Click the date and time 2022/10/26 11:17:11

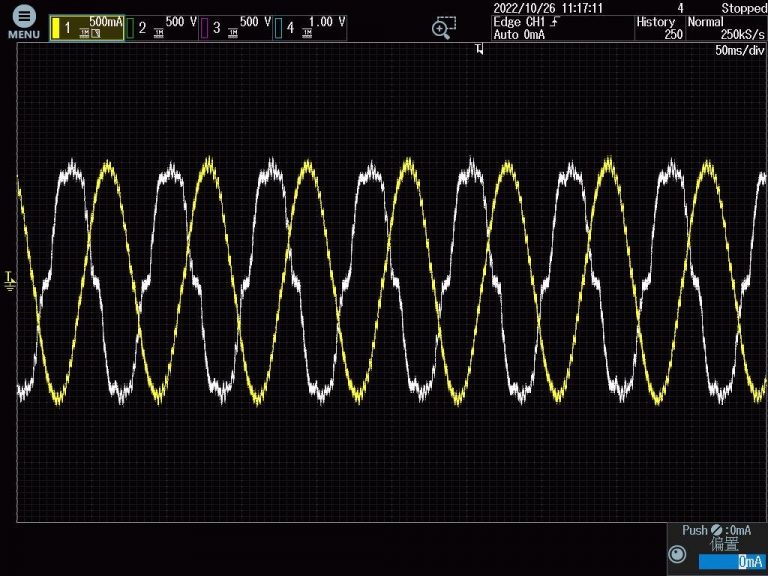coord(548,8)
